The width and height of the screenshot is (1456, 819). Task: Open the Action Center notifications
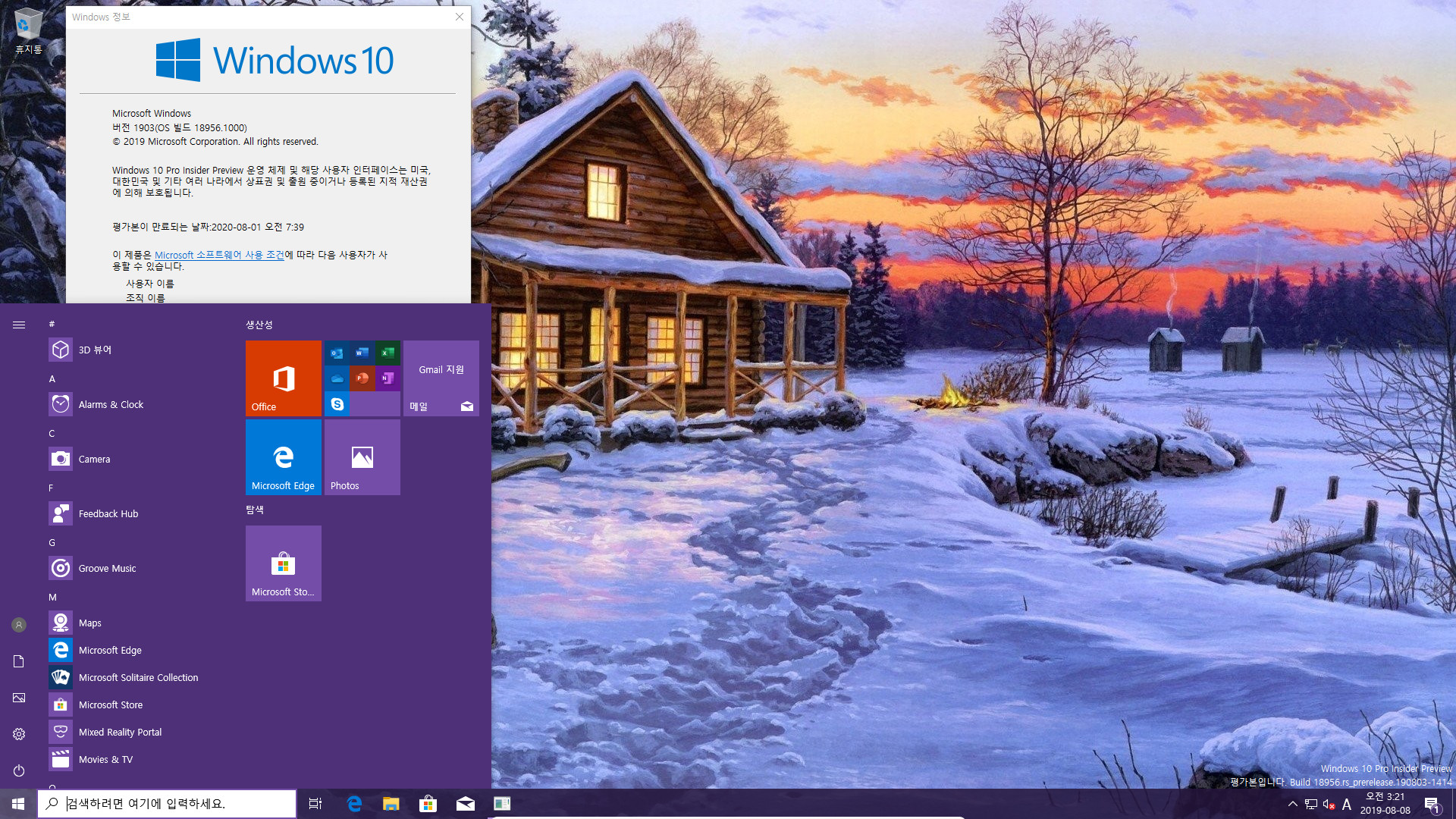pos(1432,805)
